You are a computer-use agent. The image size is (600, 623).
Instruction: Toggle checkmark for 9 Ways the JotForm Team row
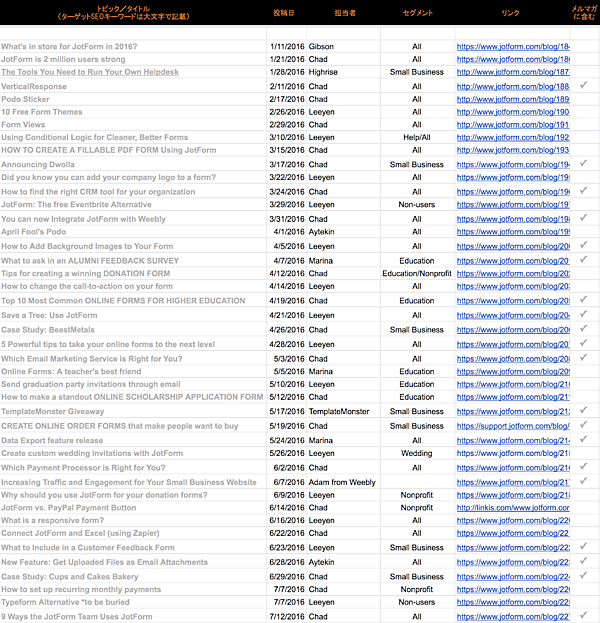coord(583,616)
